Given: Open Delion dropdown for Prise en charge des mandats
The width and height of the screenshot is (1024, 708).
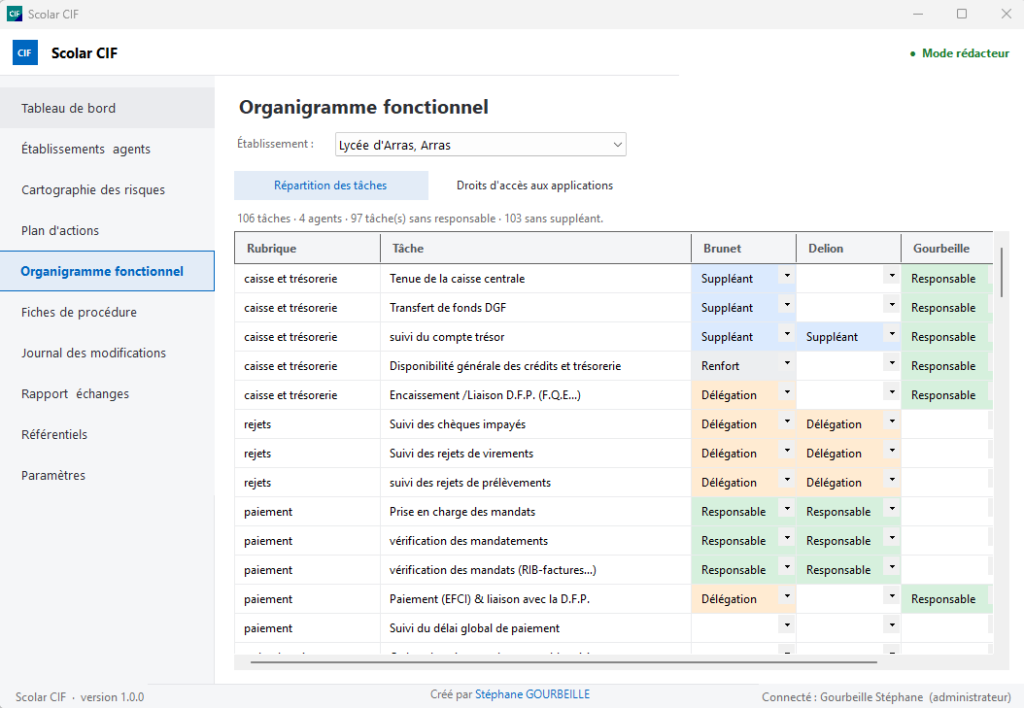Looking at the screenshot, I should click(892, 509).
